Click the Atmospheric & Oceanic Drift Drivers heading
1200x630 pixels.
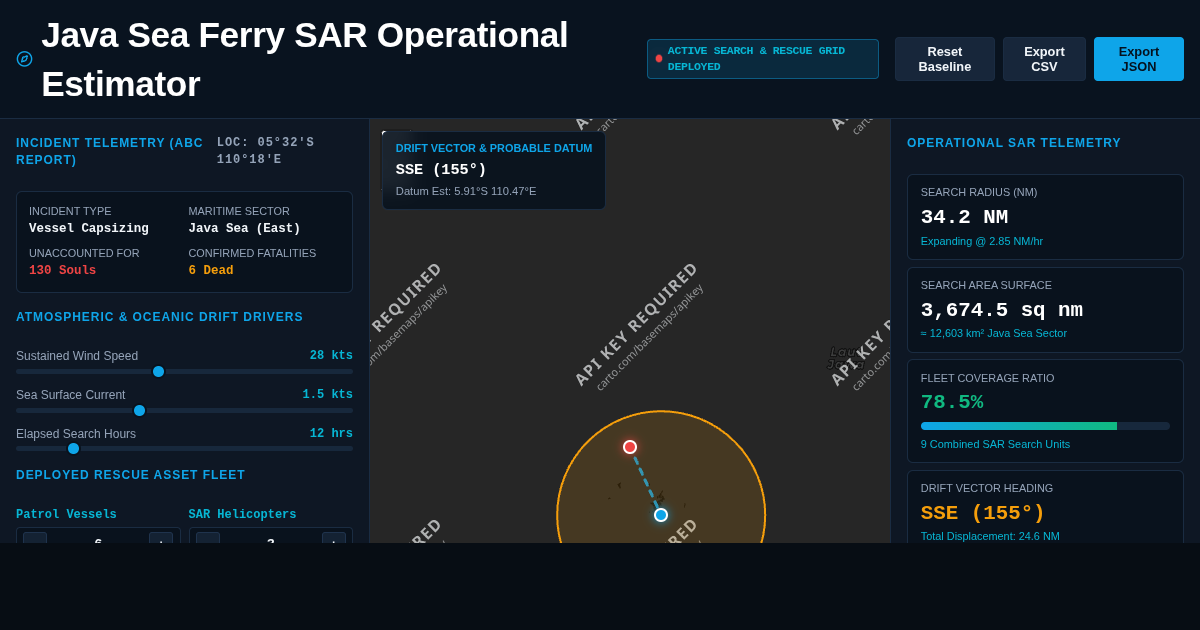click(159, 317)
